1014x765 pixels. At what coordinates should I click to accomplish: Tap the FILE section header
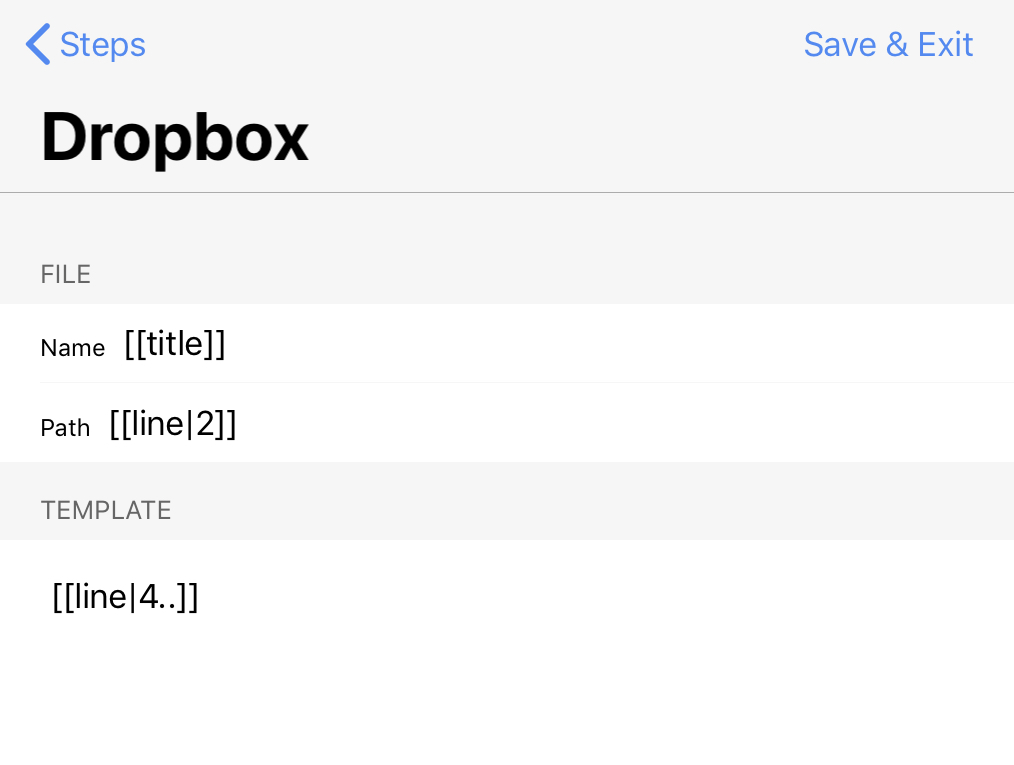click(x=65, y=274)
